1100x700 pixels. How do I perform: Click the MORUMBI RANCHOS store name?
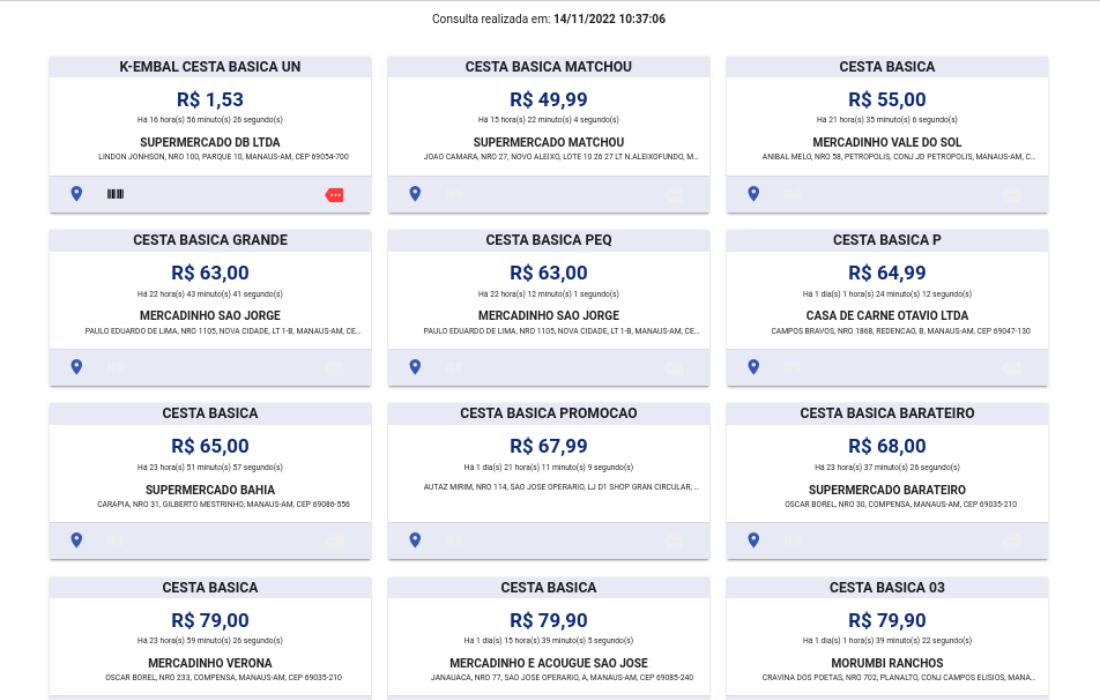click(x=887, y=662)
